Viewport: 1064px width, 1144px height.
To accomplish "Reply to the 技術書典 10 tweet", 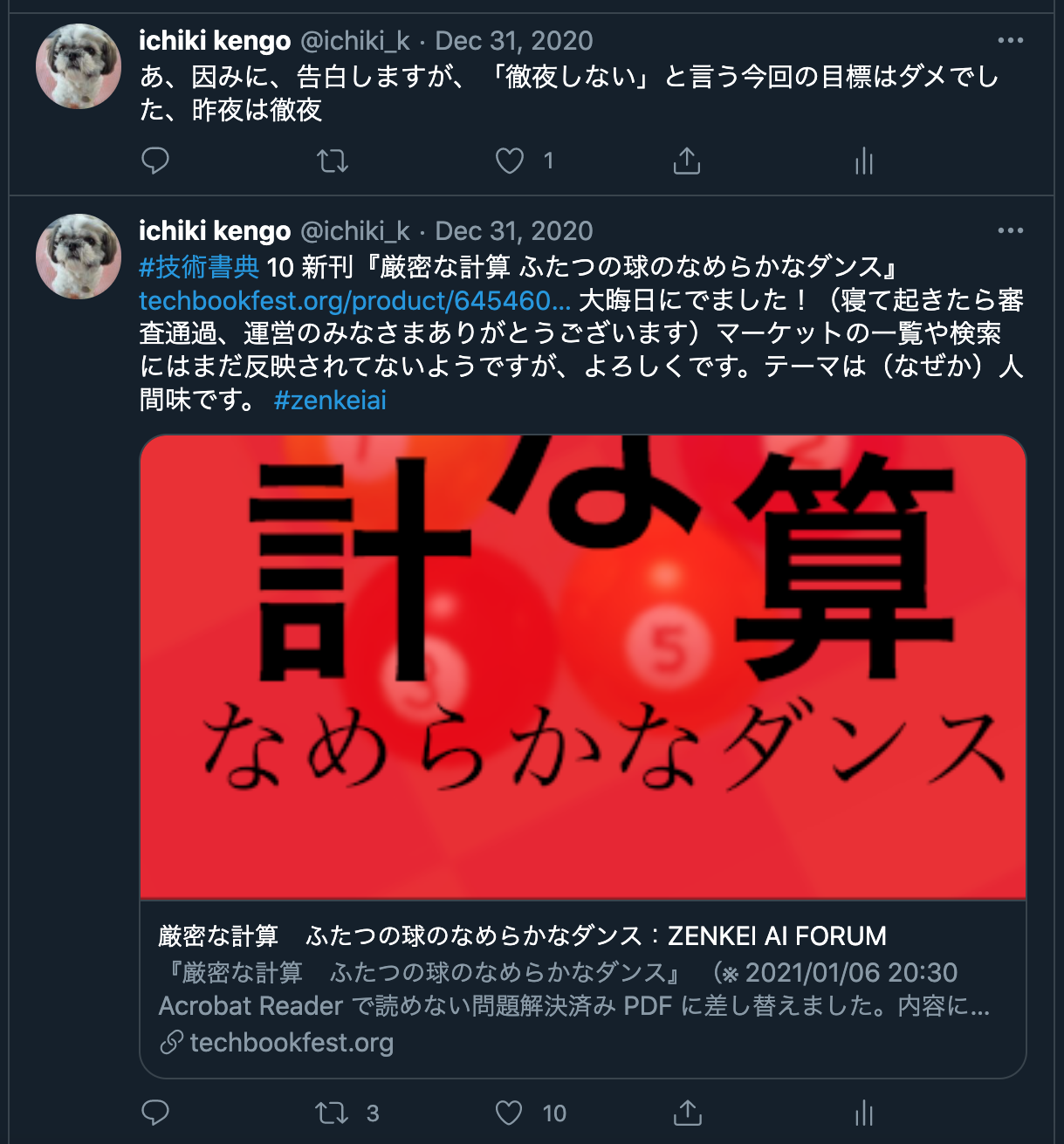I will point(155,1113).
